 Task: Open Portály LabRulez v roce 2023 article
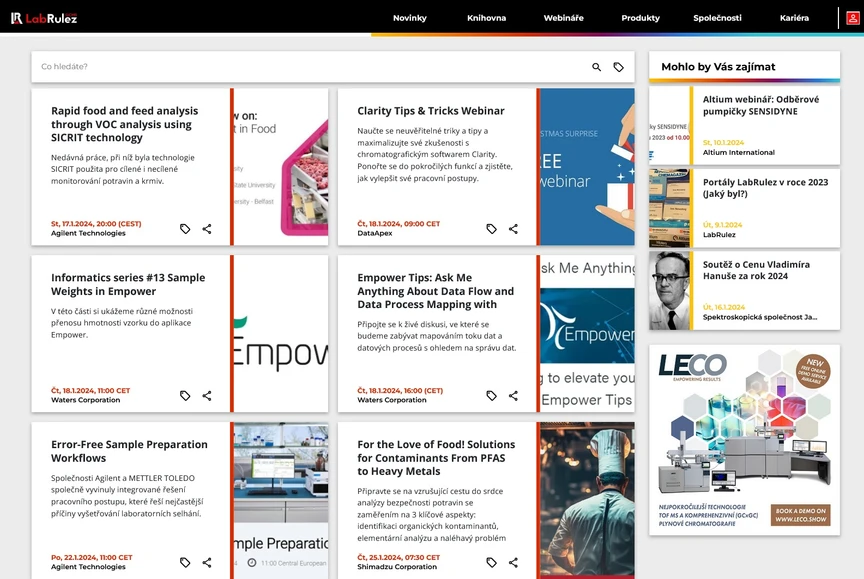766,188
